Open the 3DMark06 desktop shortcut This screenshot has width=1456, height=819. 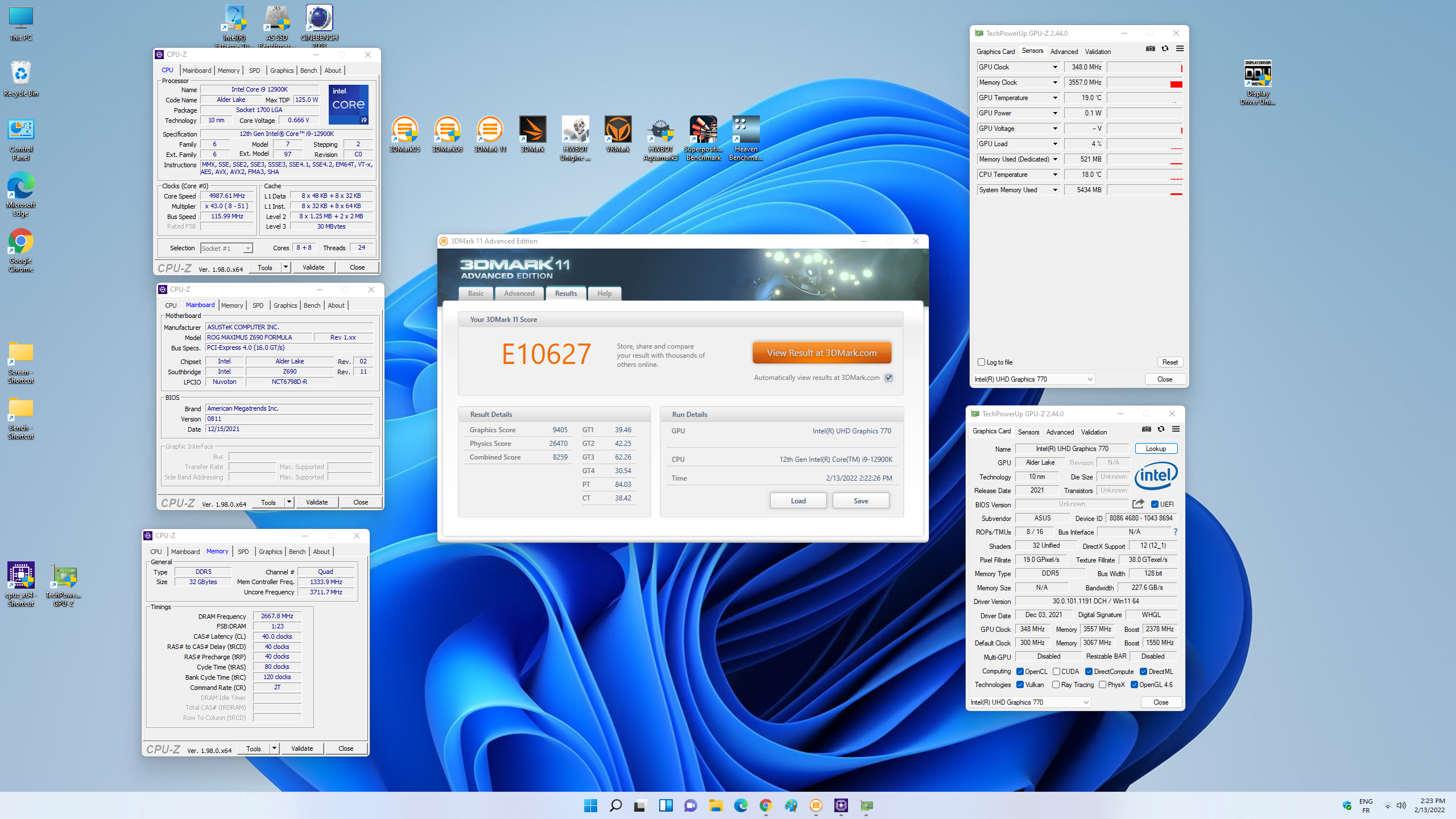[x=447, y=134]
